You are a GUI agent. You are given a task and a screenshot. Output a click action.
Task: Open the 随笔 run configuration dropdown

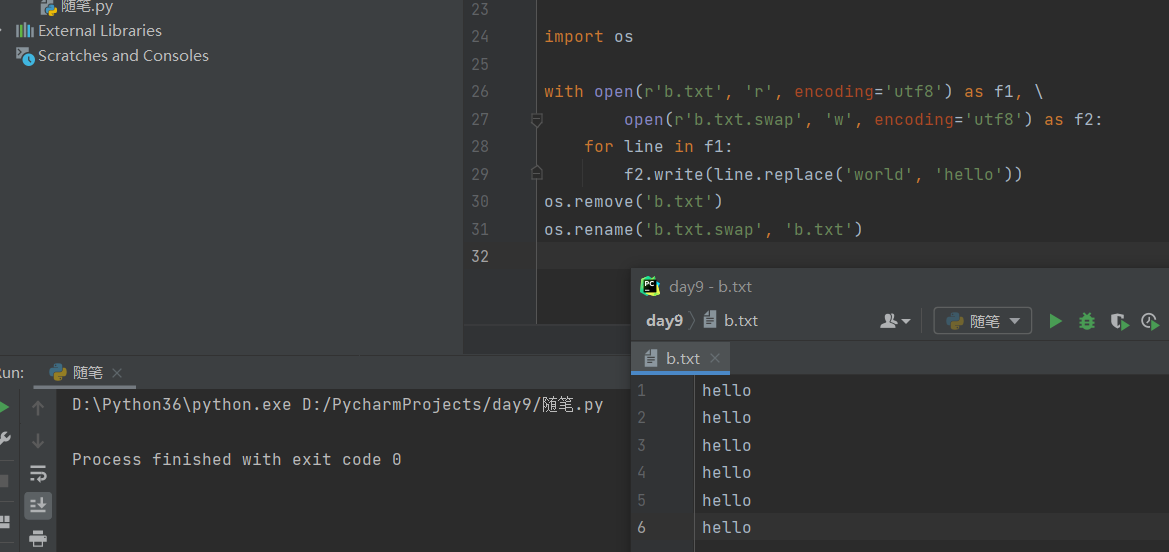983,322
